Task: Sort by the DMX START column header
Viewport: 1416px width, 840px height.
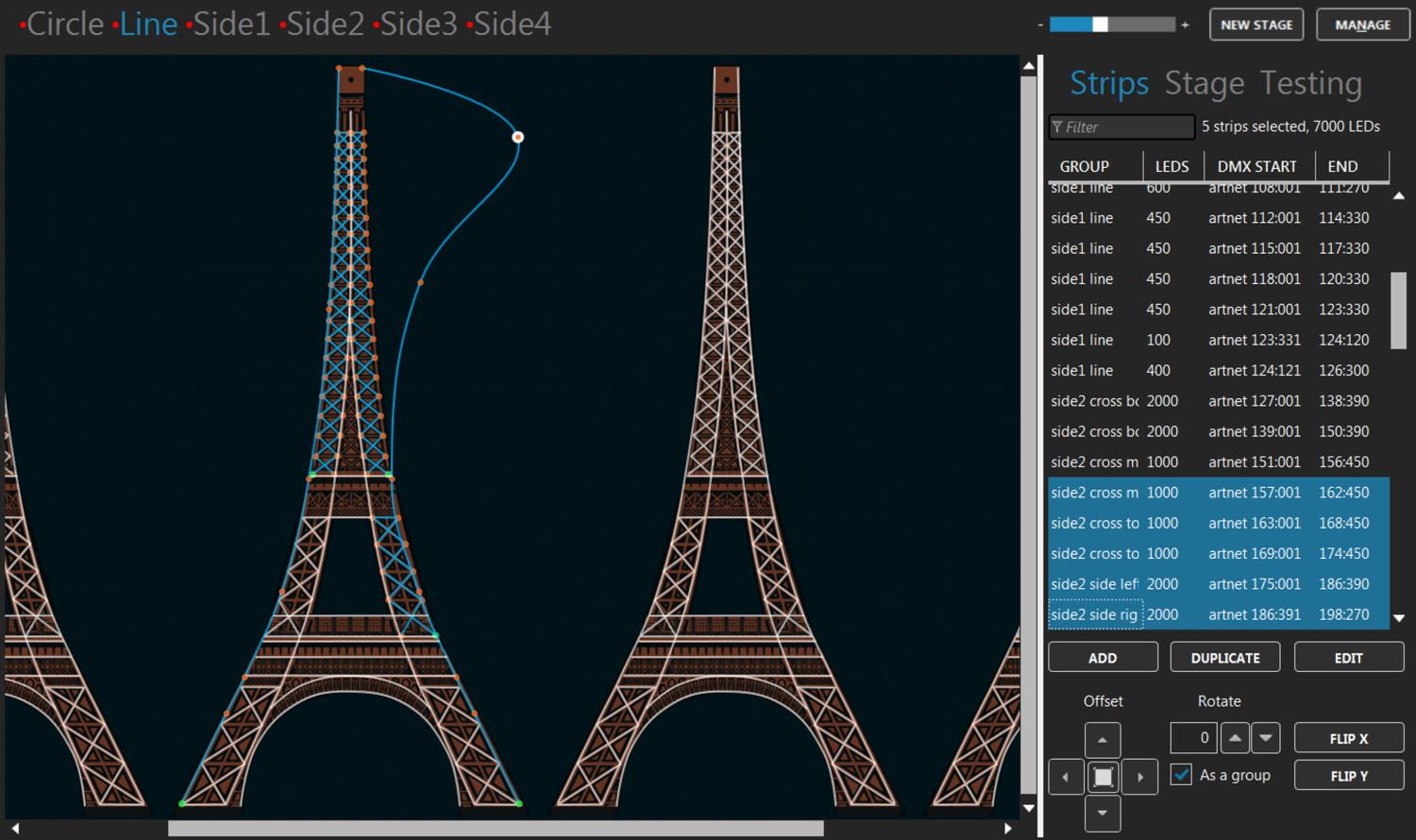Action: click(x=1257, y=166)
